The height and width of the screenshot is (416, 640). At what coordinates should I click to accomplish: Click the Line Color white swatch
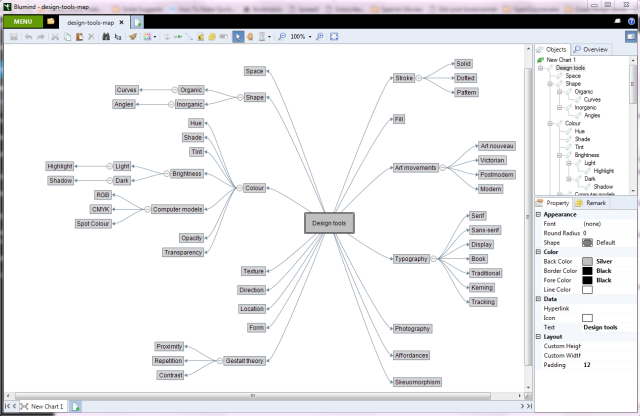pyautogui.click(x=587, y=289)
